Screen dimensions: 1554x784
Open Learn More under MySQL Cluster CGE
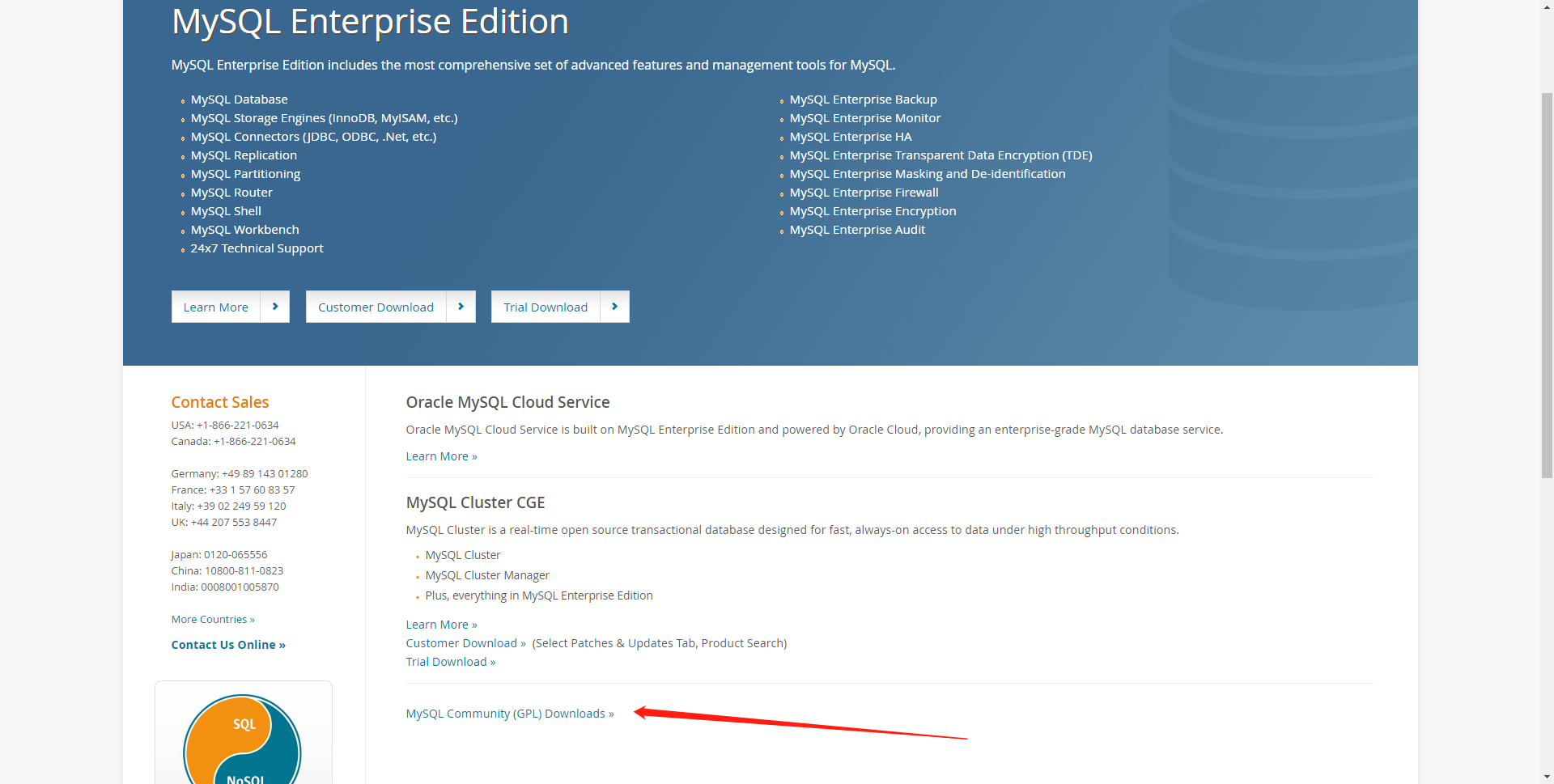442,625
